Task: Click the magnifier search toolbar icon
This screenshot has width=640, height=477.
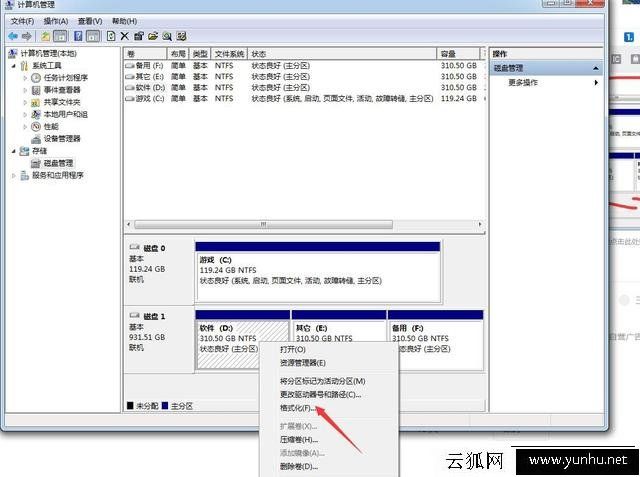Action: (x=167, y=36)
